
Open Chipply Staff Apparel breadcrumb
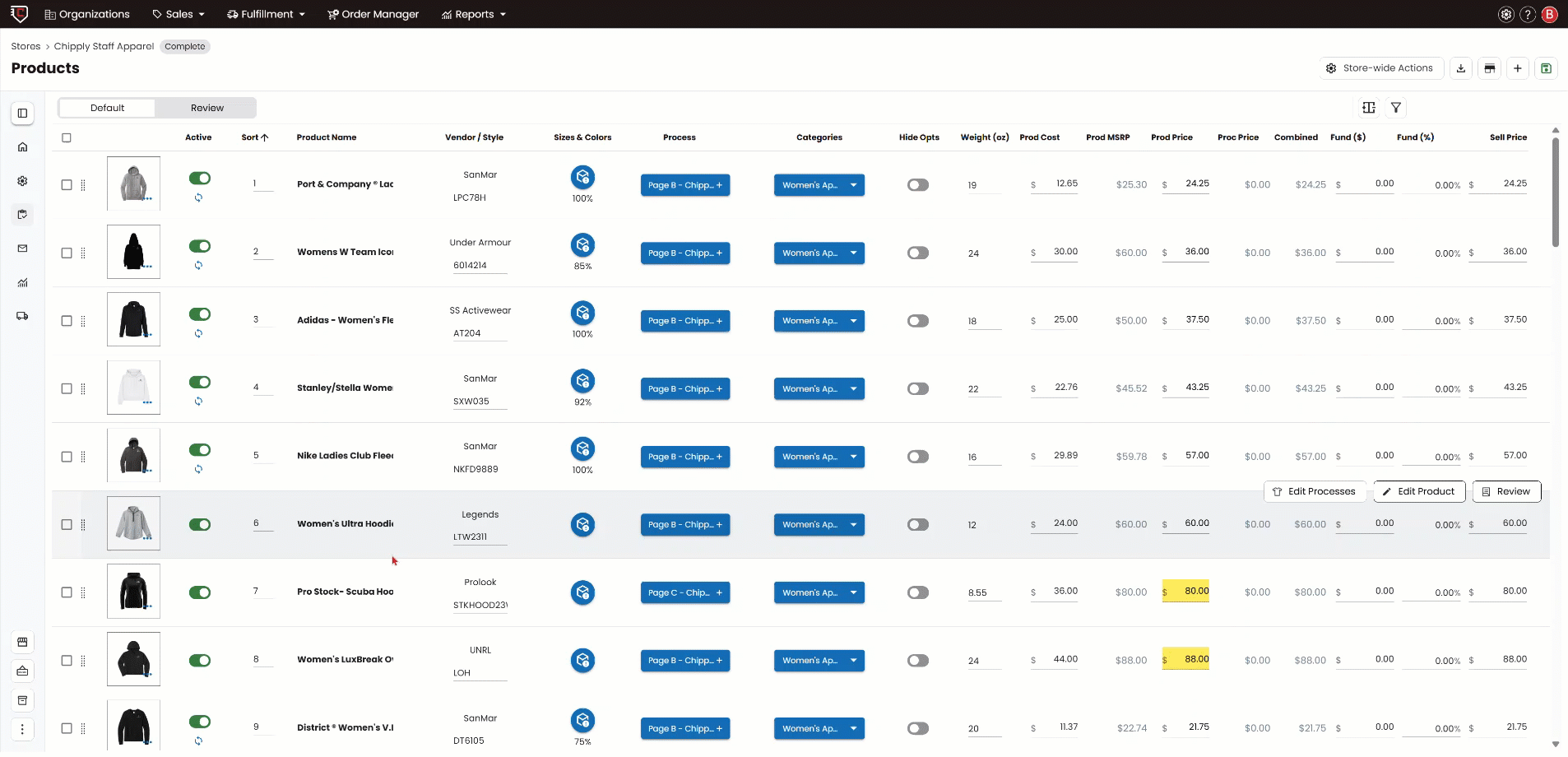coord(104,46)
